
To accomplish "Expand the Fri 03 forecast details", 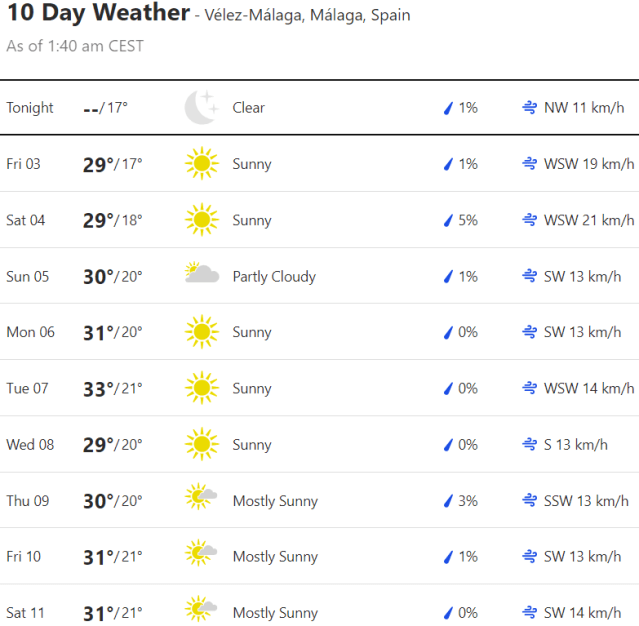I will coord(24,164).
